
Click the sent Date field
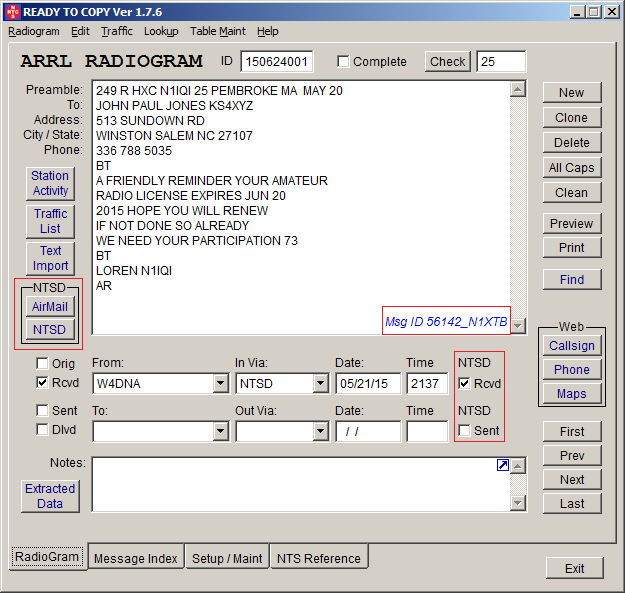[368, 431]
